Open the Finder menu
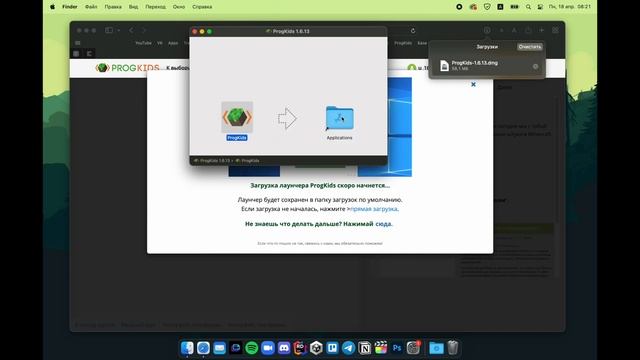 click(x=70, y=7)
